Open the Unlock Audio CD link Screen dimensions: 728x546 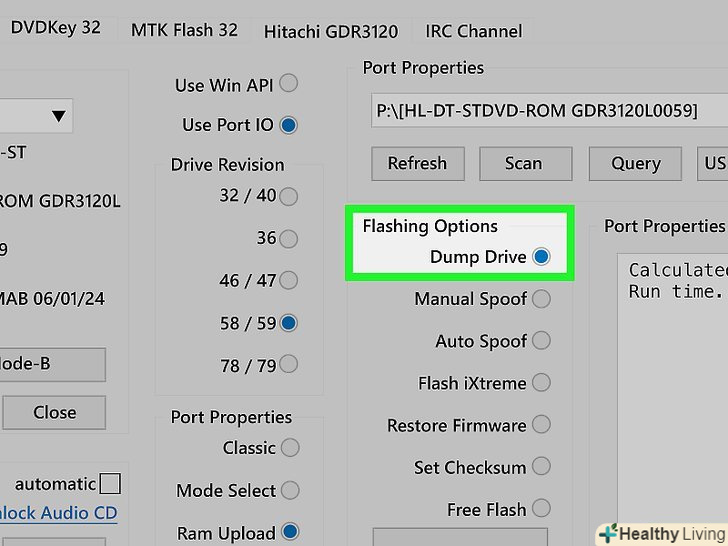[x=58, y=513]
